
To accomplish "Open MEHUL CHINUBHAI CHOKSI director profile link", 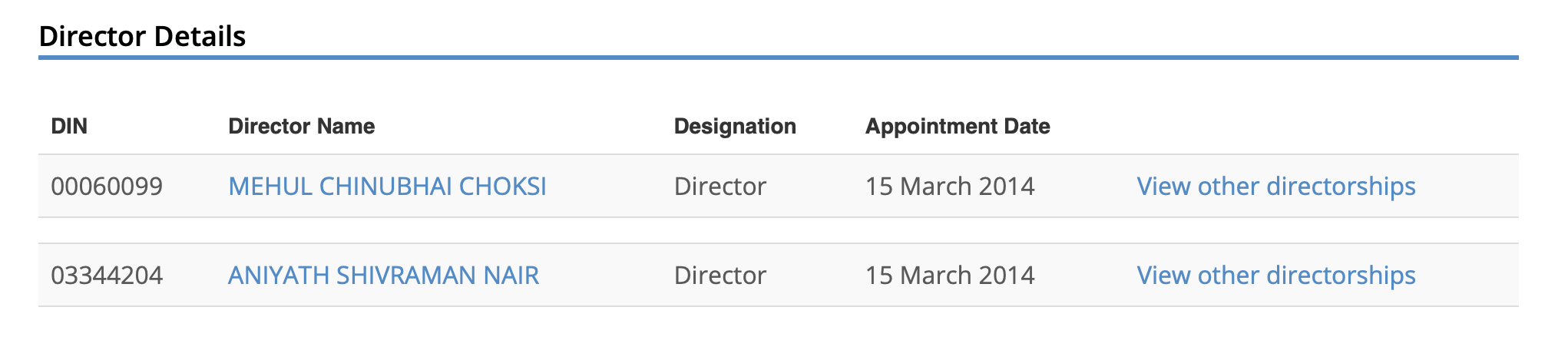I will tap(387, 187).
